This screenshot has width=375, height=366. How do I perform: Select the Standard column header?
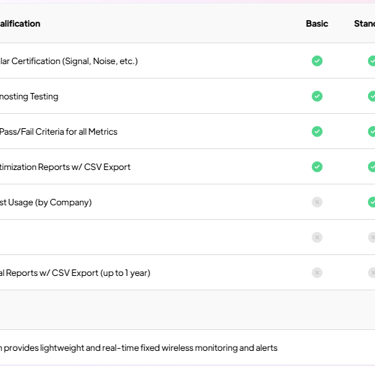point(364,24)
